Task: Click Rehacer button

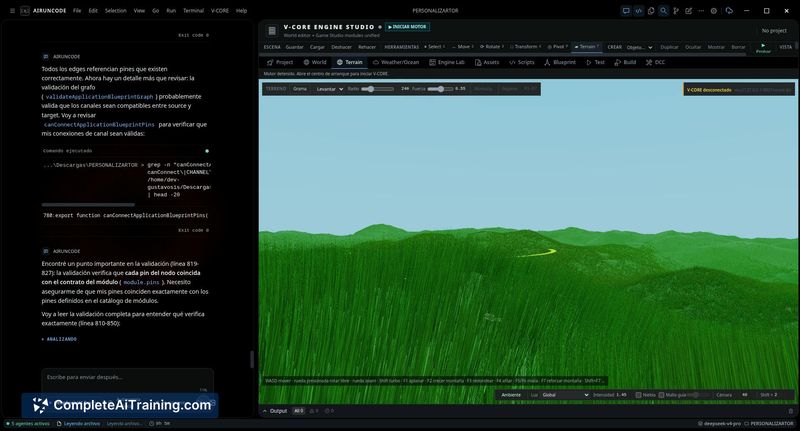Action: [367, 47]
